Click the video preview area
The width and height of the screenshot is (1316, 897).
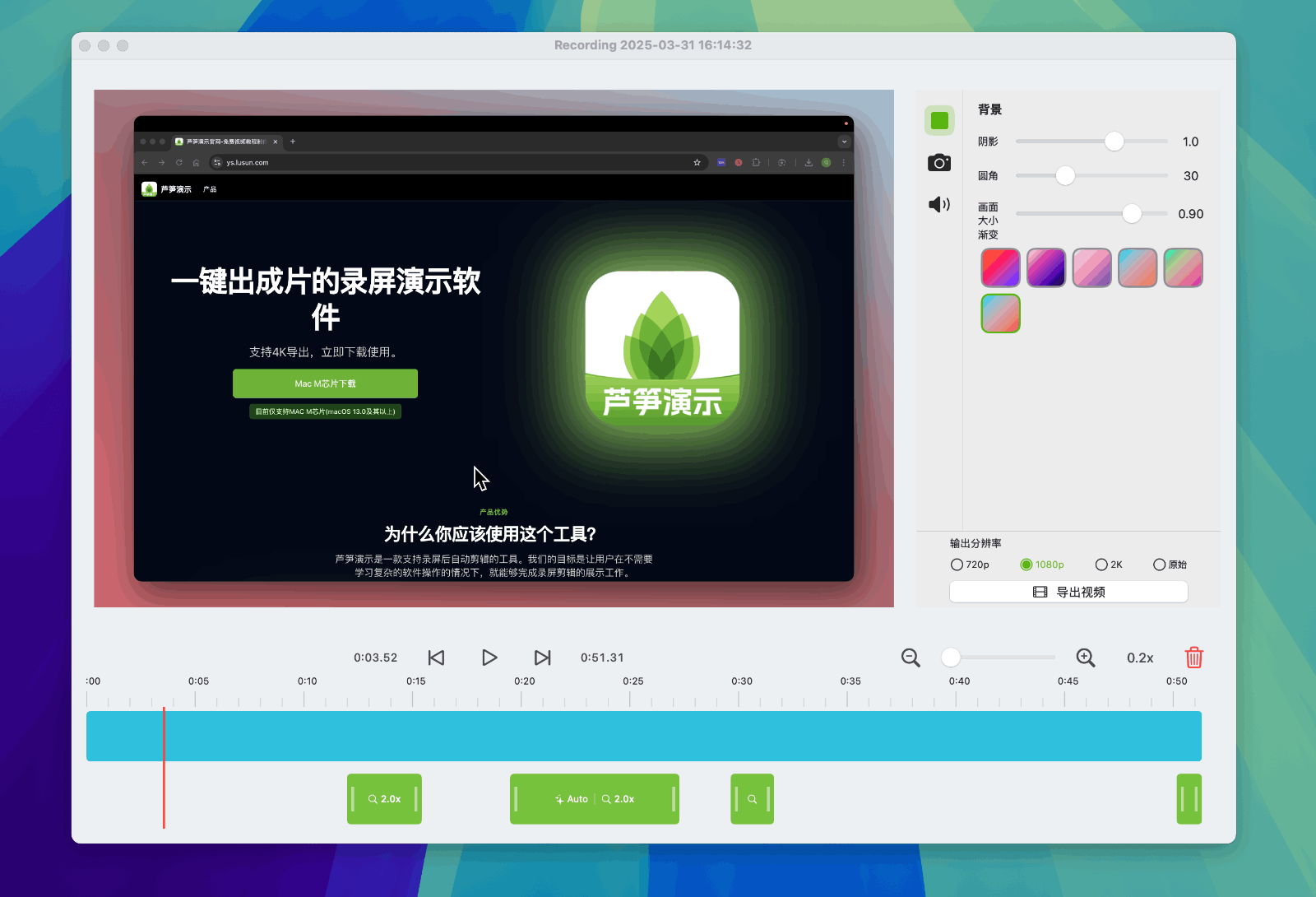point(493,348)
